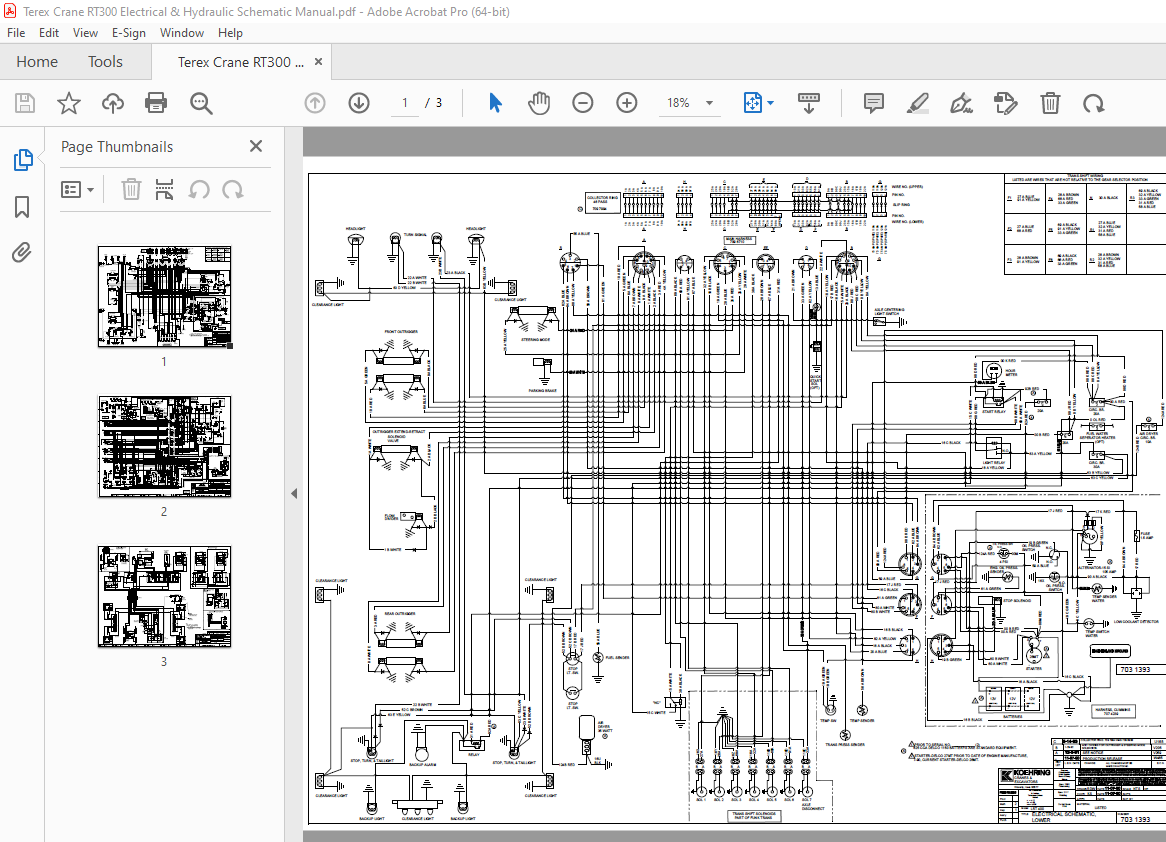Viewport: 1166px width, 842px height.
Task: Open the Sign document pen tool
Action: tap(962, 103)
